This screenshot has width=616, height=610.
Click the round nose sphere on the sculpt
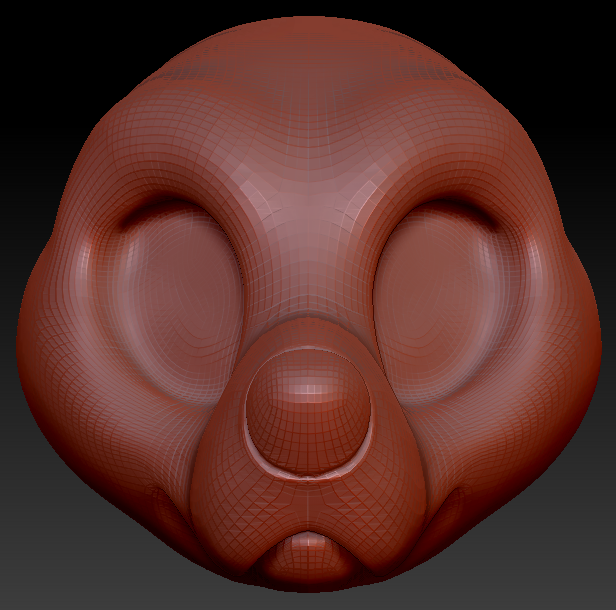(308, 412)
